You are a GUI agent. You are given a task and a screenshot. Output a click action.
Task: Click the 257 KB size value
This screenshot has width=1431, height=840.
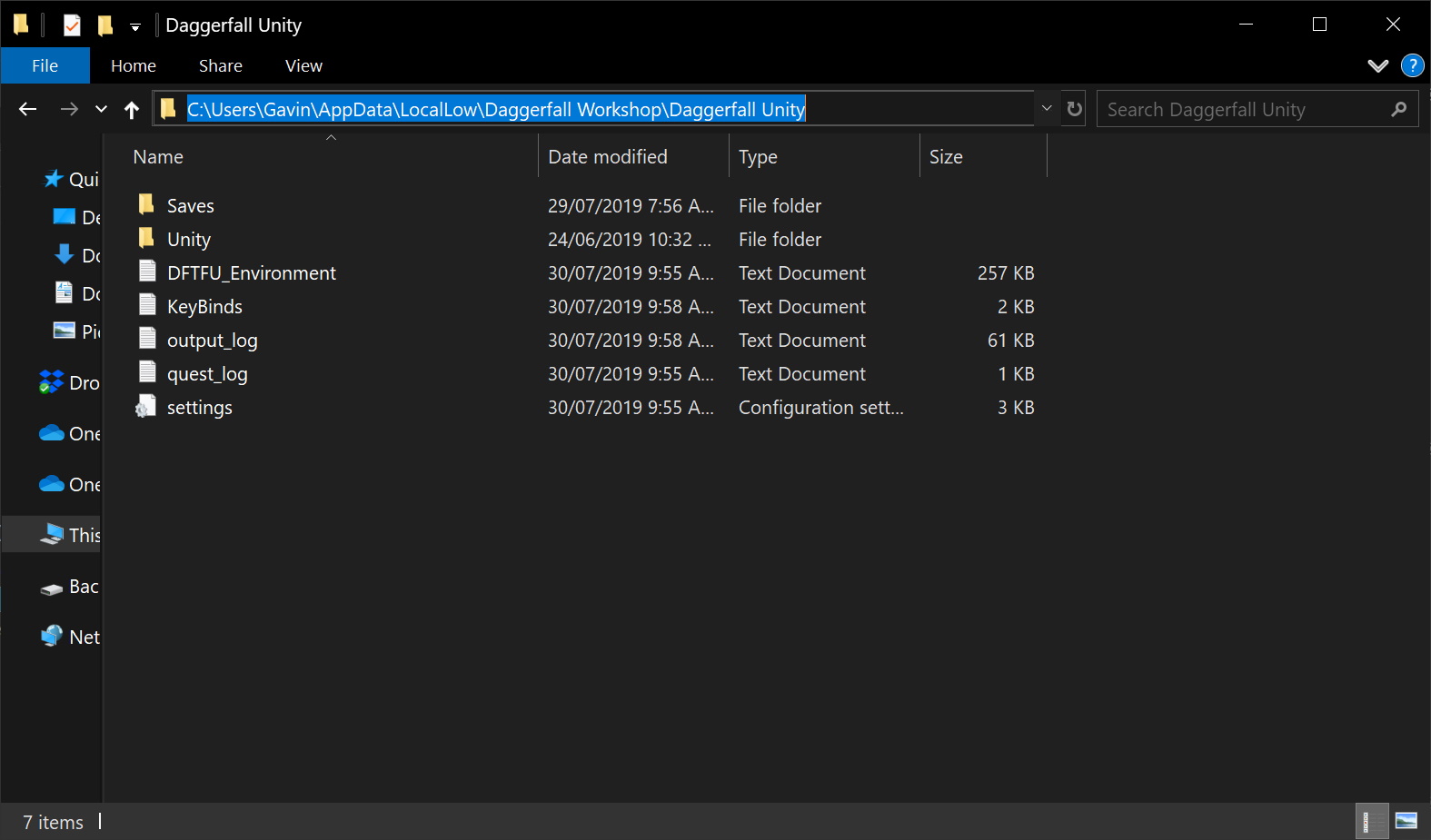pyautogui.click(x=1006, y=273)
